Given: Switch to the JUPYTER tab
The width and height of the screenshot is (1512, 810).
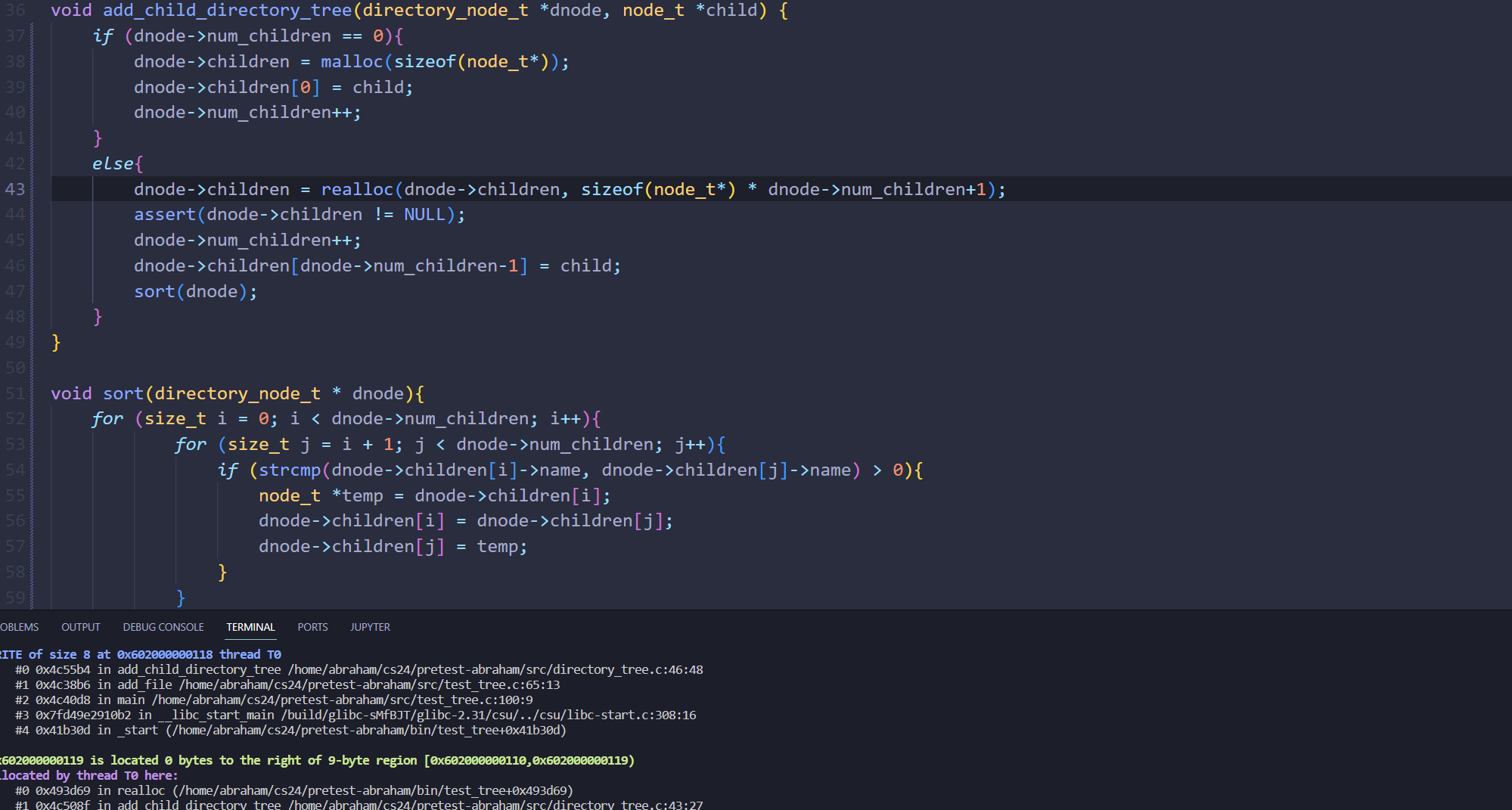Looking at the screenshot, I should point(370,627).
